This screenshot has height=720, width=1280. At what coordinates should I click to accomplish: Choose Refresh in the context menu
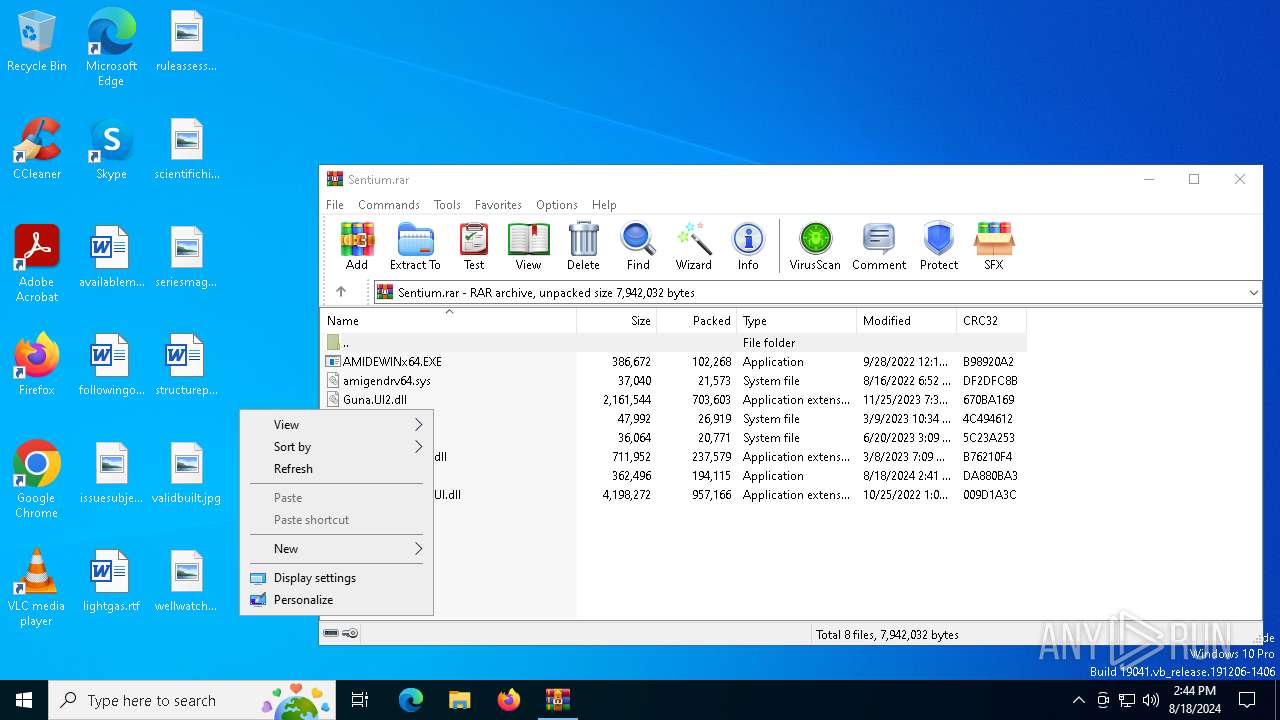point(336,469)
